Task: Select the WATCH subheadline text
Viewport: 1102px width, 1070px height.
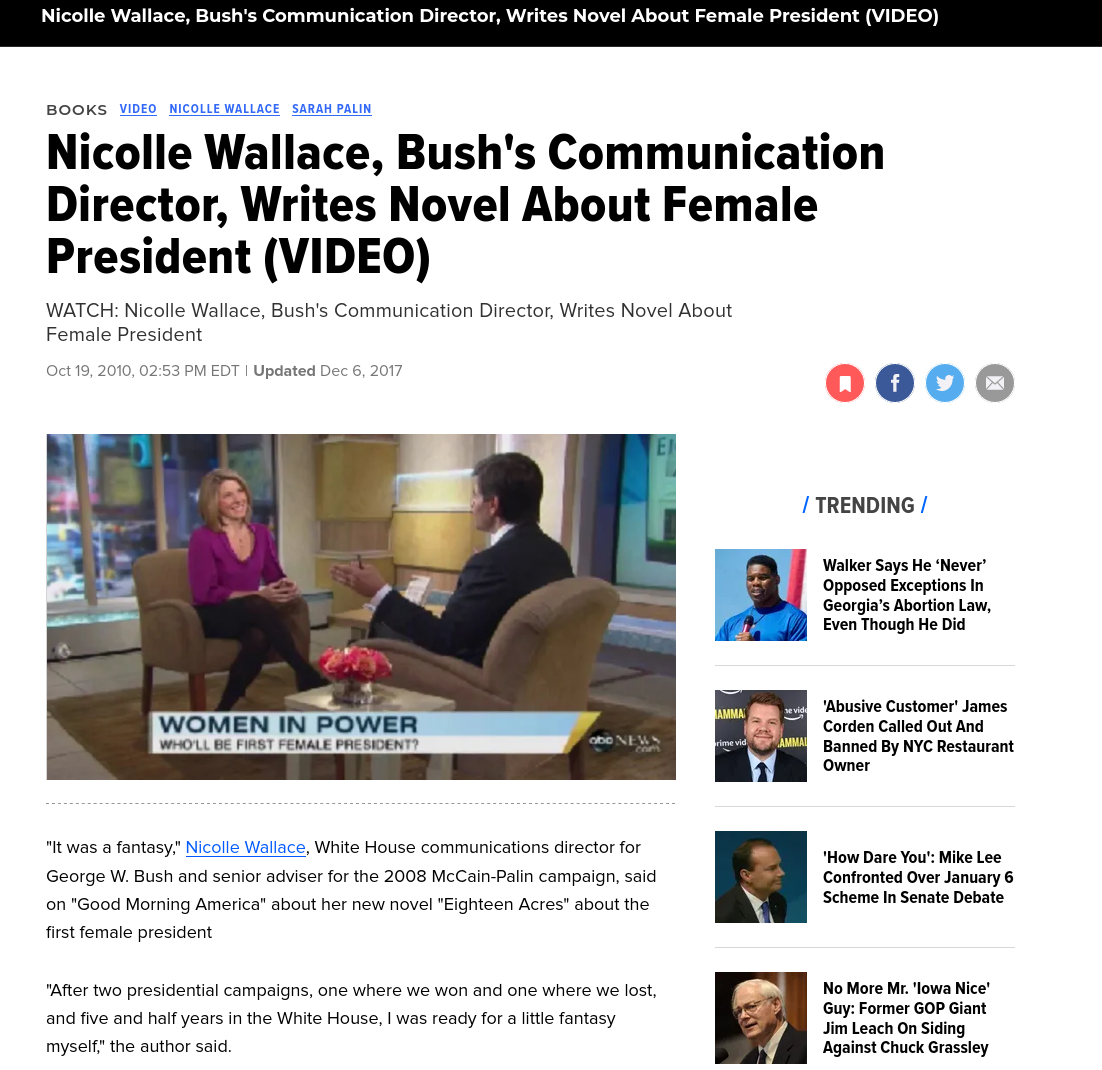Action: pyautogui.click(x=389, y=322)
